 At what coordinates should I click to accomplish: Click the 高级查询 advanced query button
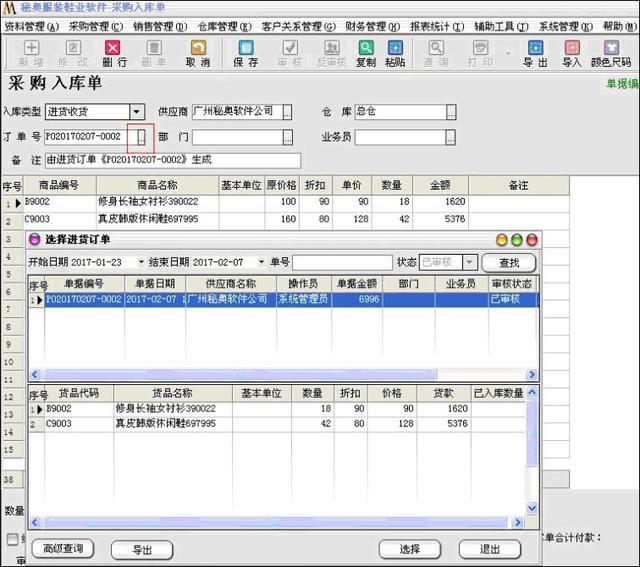63,549
